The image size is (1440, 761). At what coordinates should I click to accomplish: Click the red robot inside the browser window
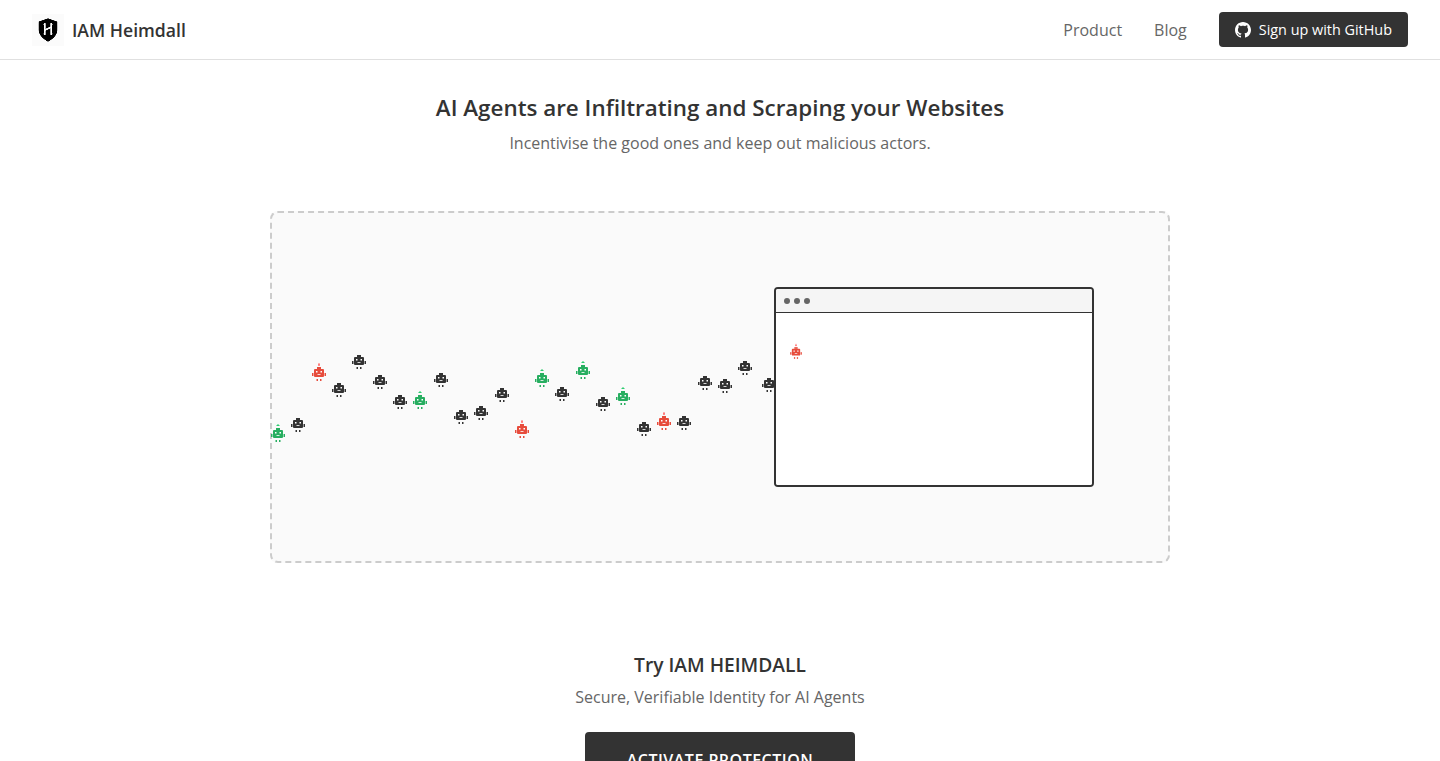796,352
